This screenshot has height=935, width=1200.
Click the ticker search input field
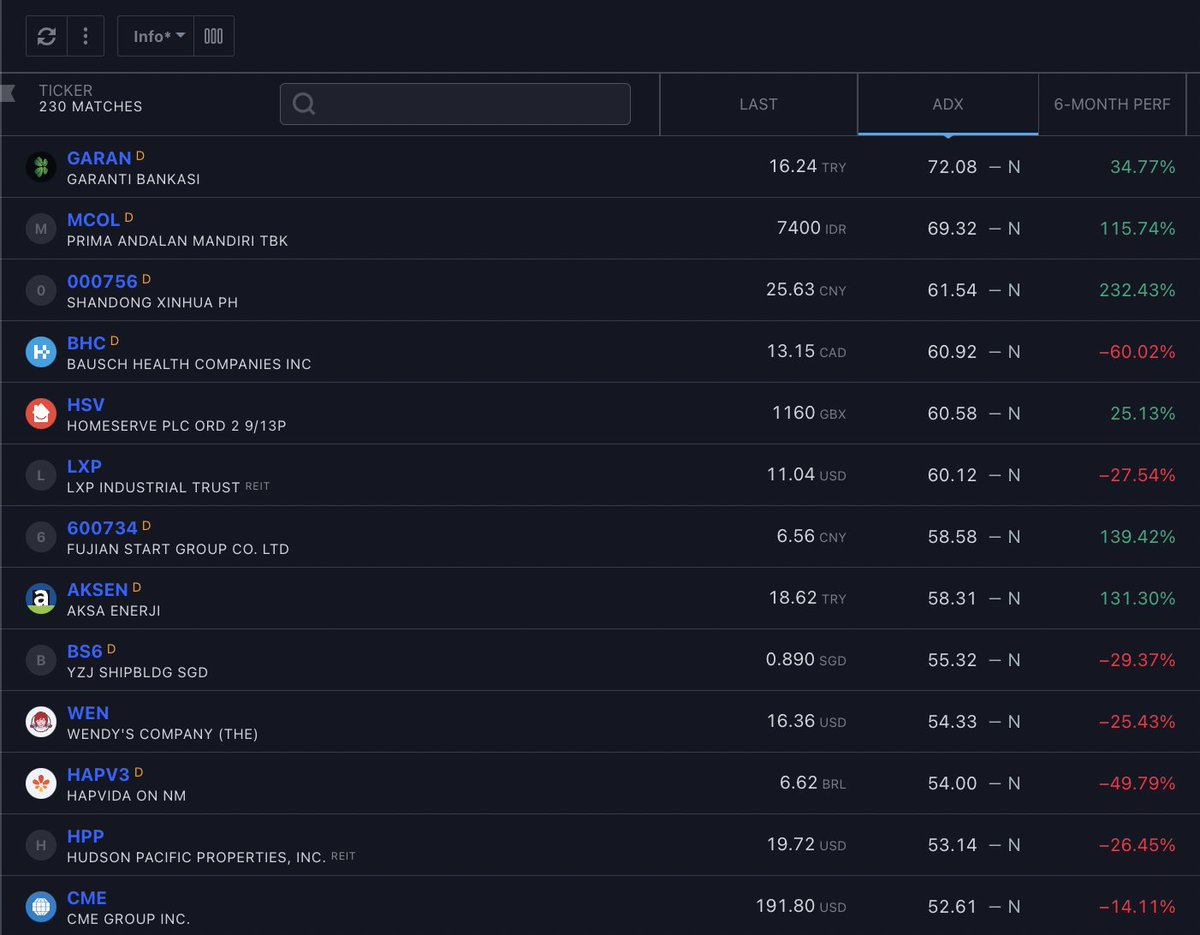(x=455, y=104)
